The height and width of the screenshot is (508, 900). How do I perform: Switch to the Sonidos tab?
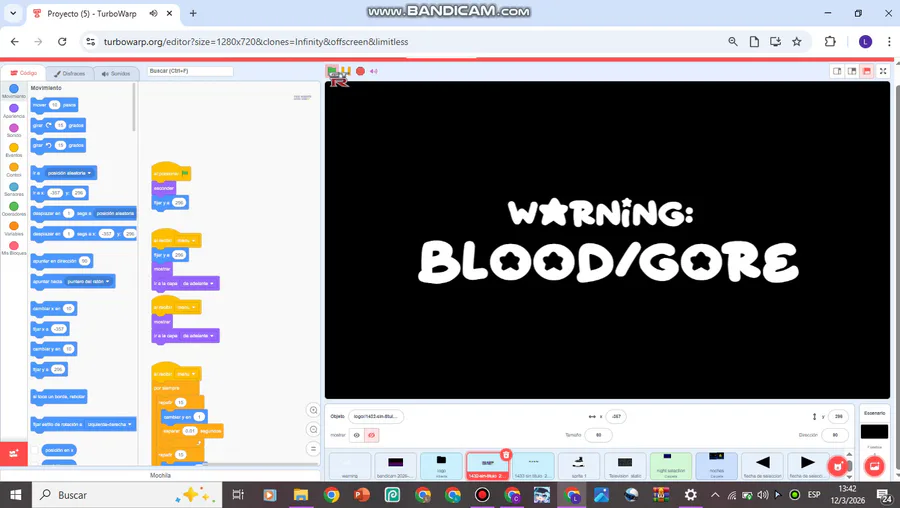[x=116, y=73]
